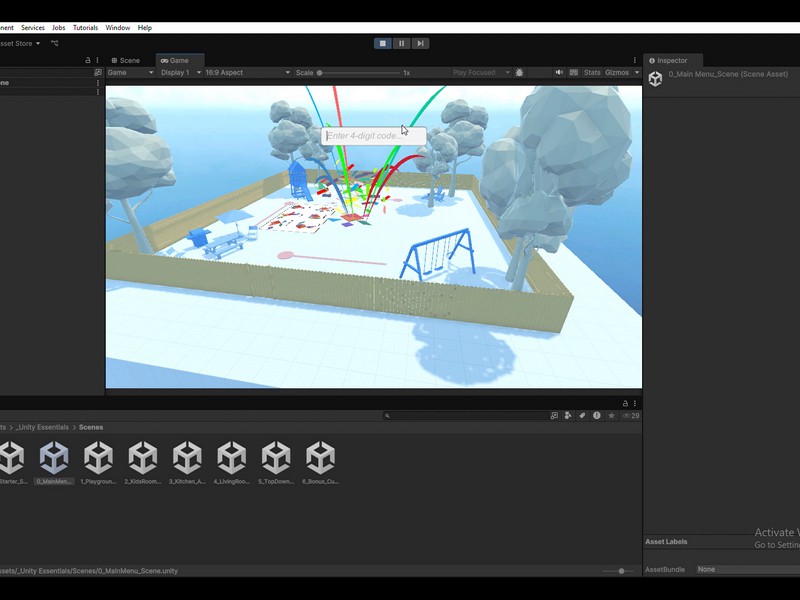
Task: Toggle Gizmos in Game view
Action: 616,73
